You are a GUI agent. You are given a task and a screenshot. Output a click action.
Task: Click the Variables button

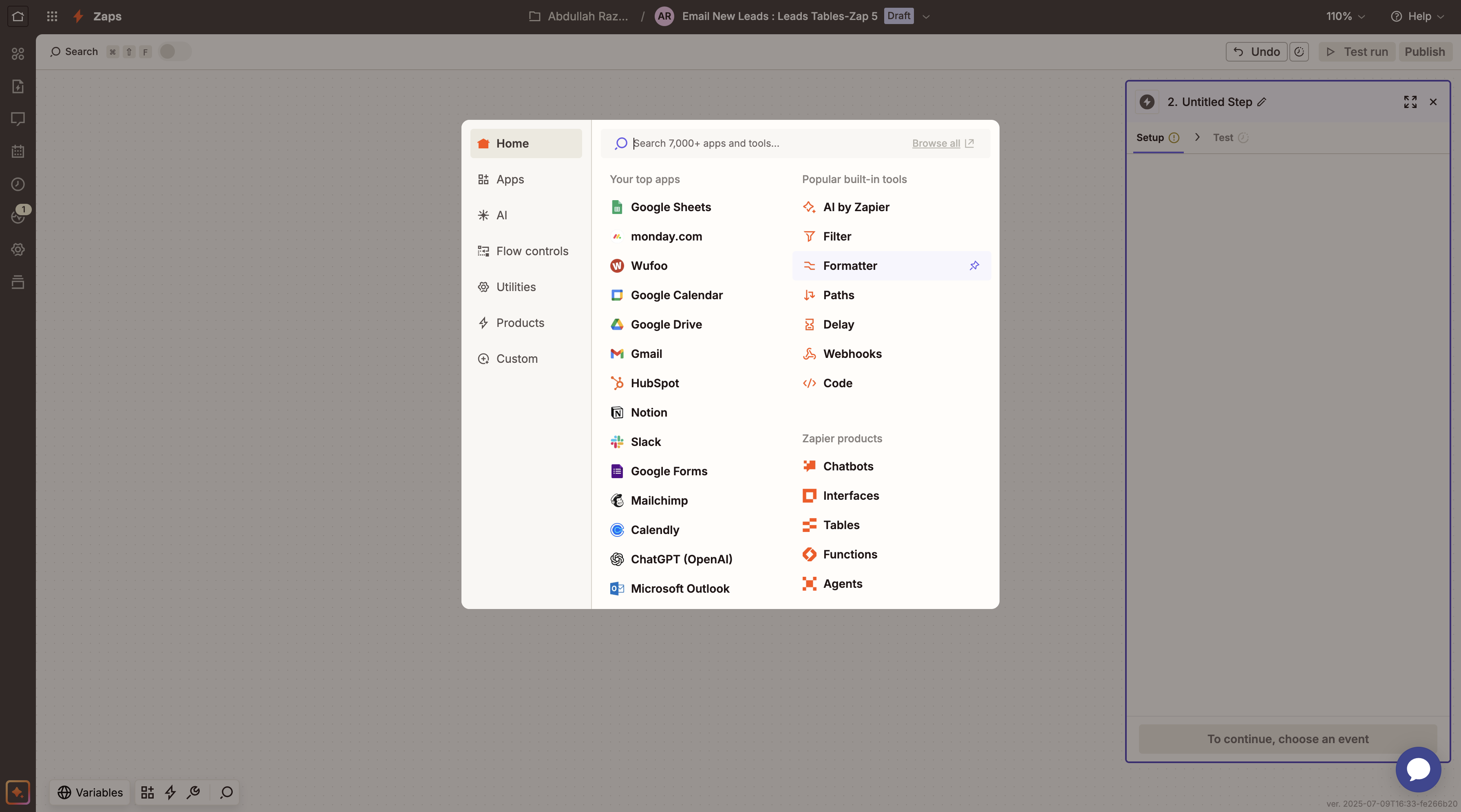click(90, 792)
